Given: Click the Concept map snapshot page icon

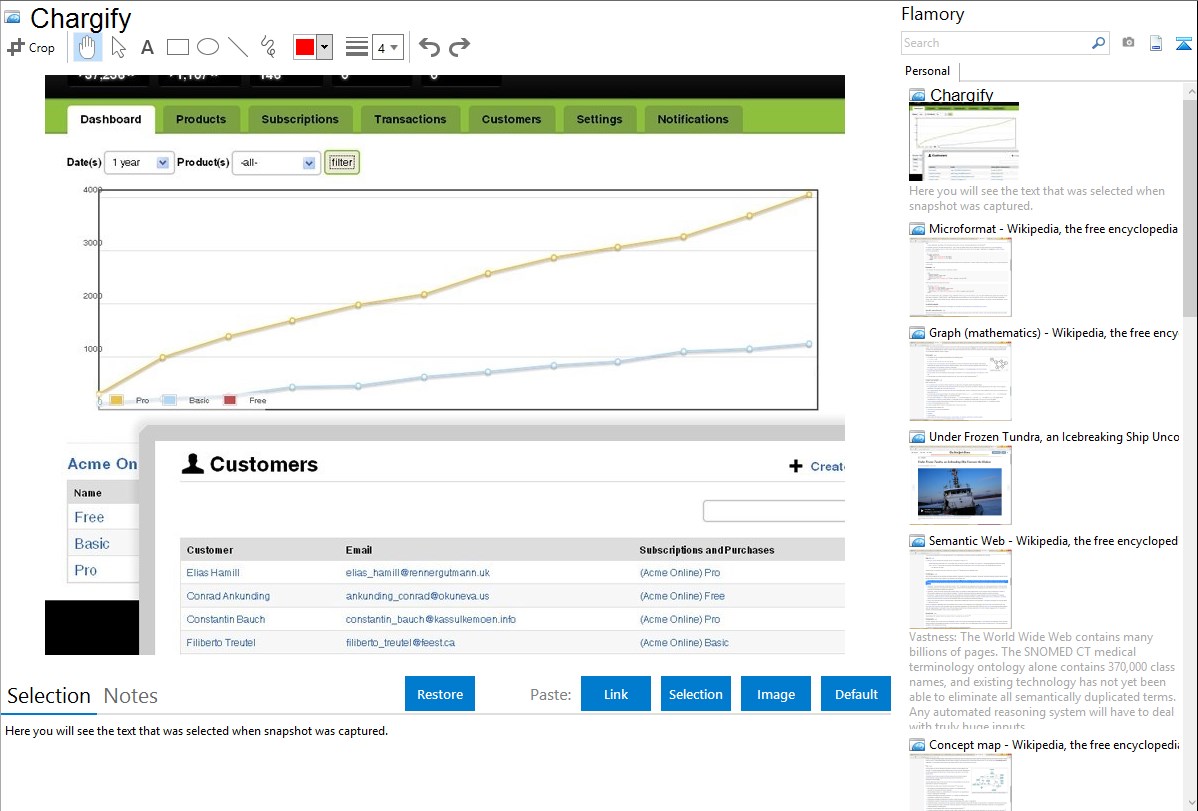Looking at the screenshot, I should coord(917,744).
